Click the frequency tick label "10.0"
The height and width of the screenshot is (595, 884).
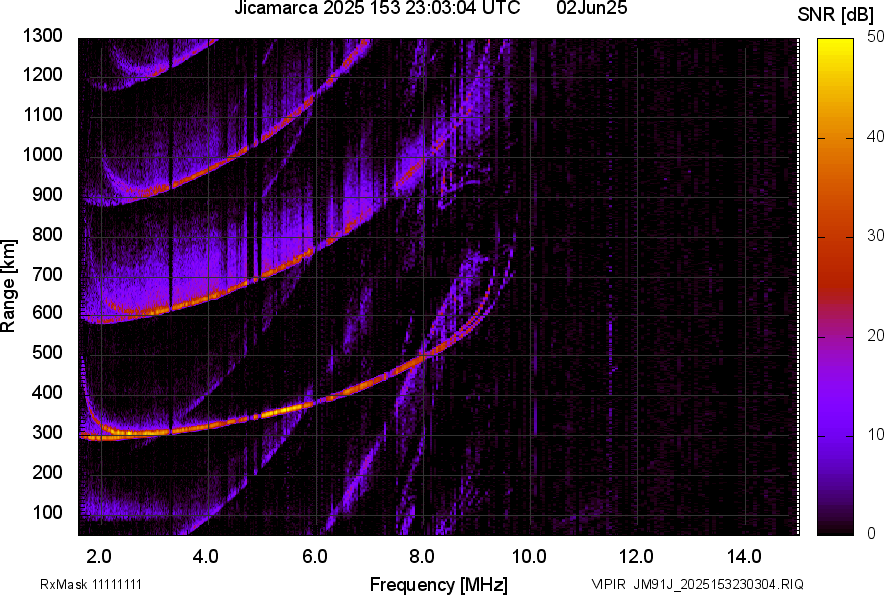[x=529, y=557]
